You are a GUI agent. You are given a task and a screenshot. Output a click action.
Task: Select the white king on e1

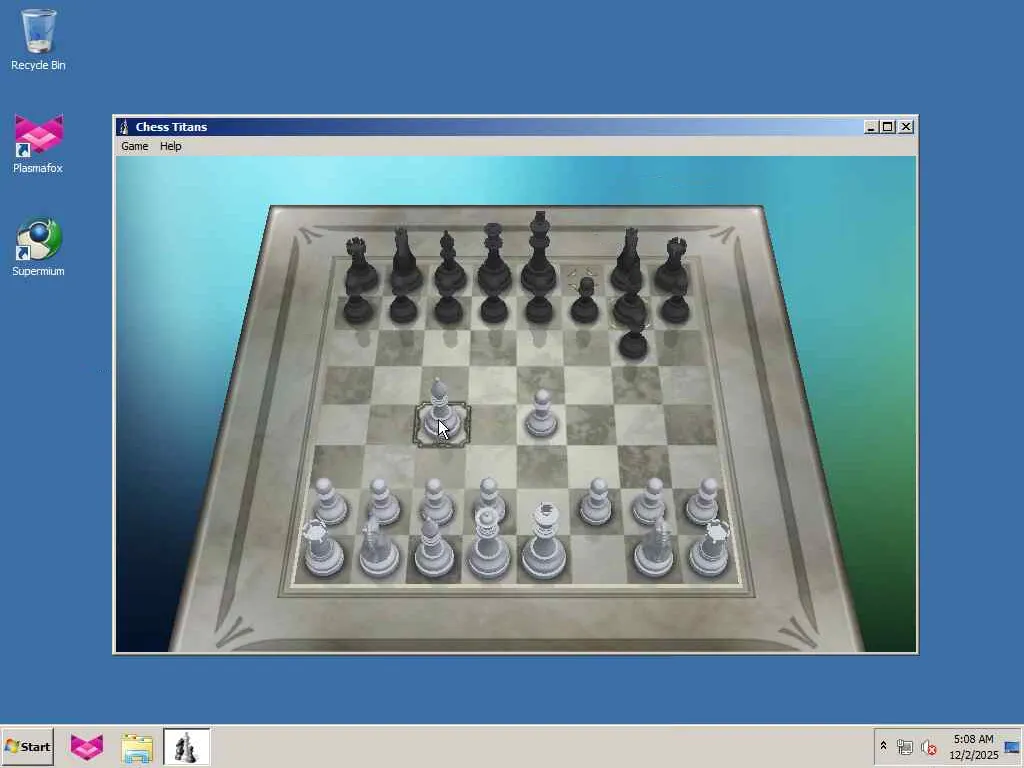pos(544,542)
